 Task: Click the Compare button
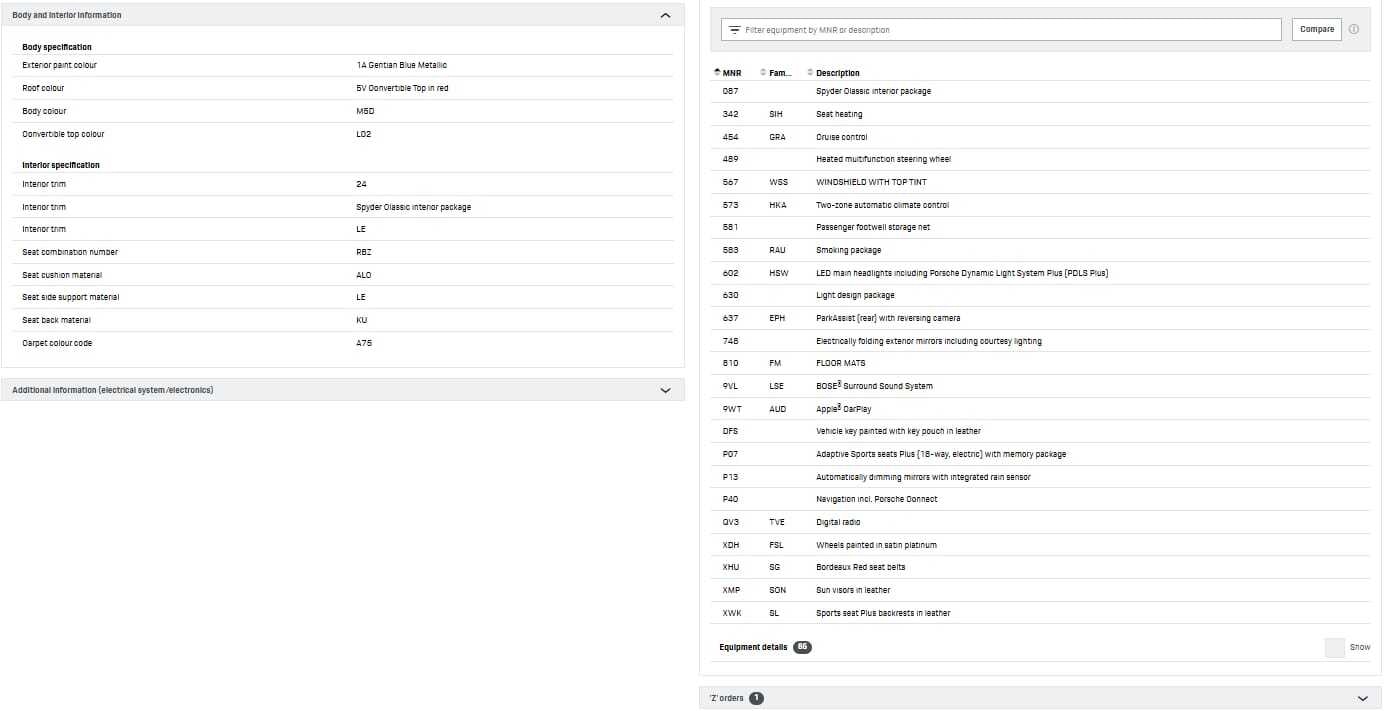coord(1317,29)
